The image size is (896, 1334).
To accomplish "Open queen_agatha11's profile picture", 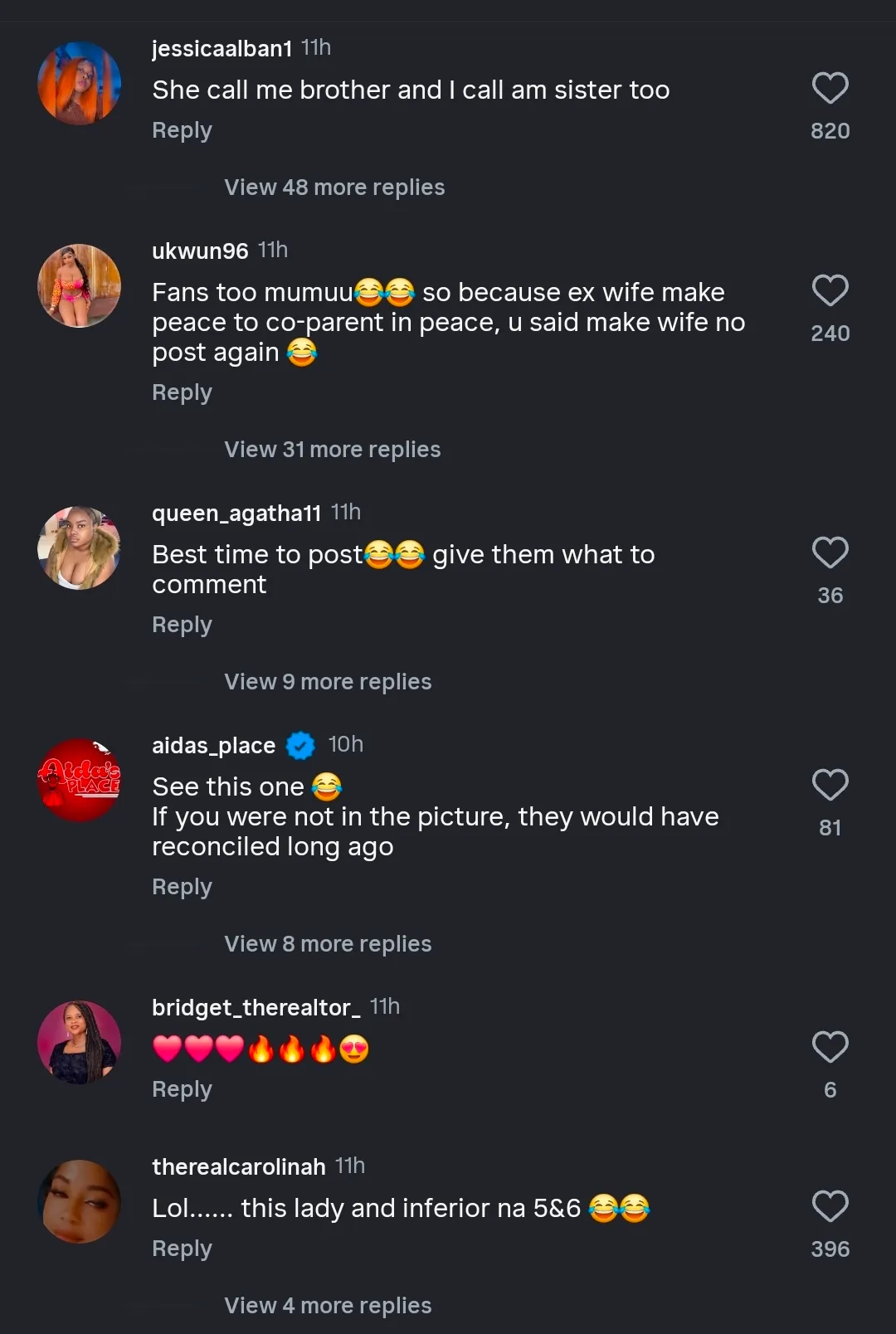I will click(x=80, y=548).
